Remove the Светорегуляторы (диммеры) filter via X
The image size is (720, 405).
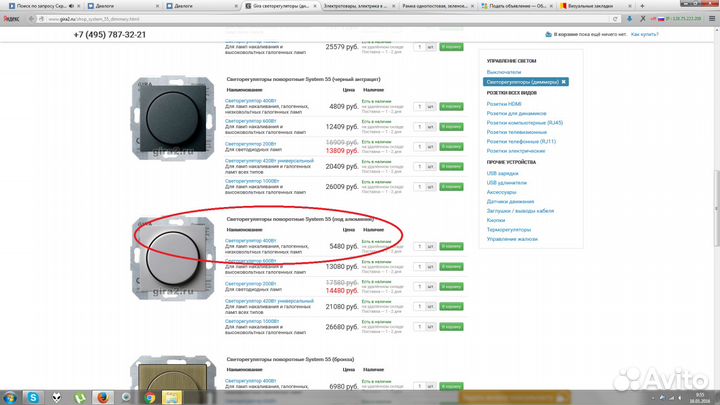pos(563,81)
